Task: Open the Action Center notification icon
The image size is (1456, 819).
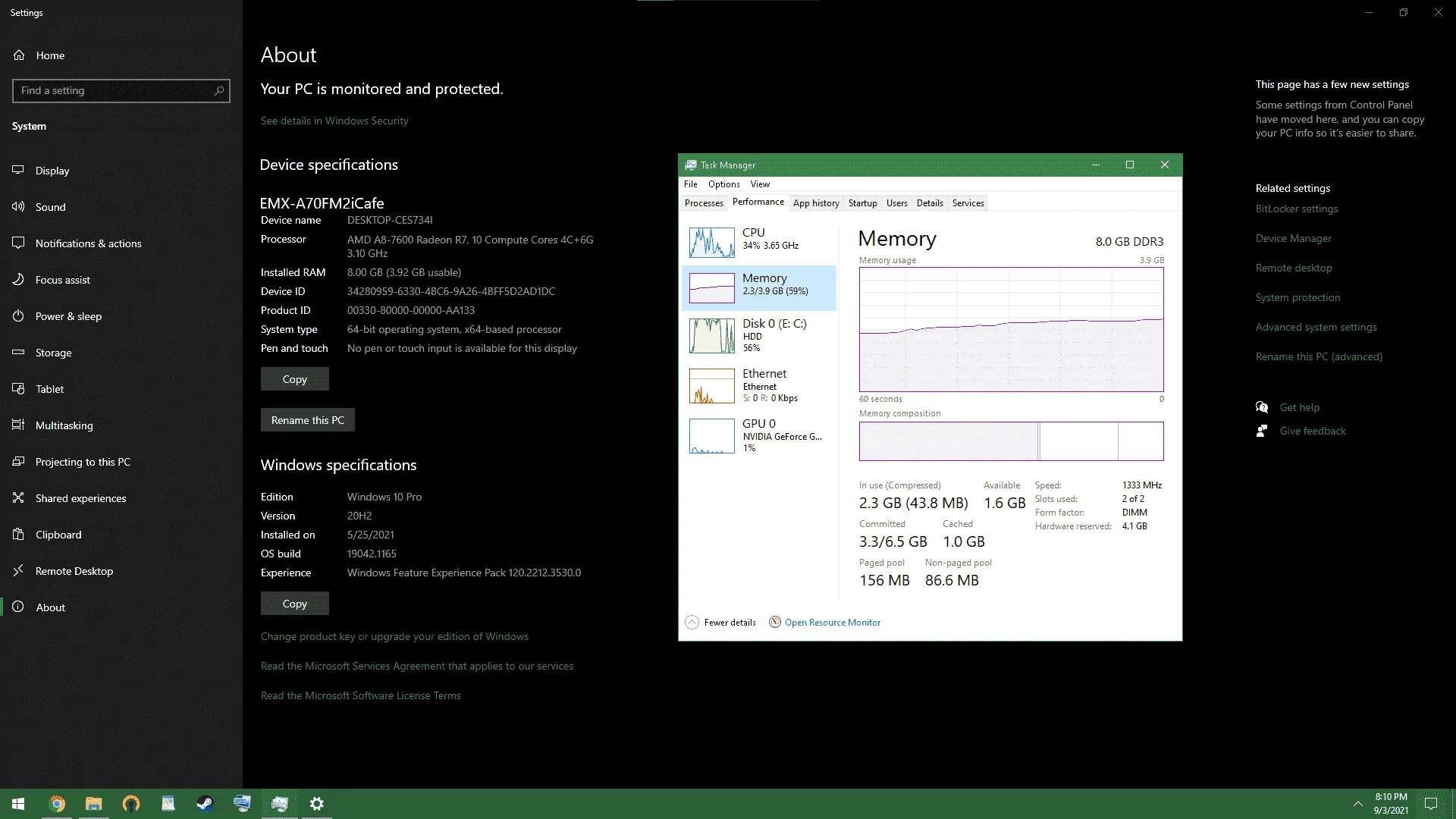Action: click(x=1431, y=804)
